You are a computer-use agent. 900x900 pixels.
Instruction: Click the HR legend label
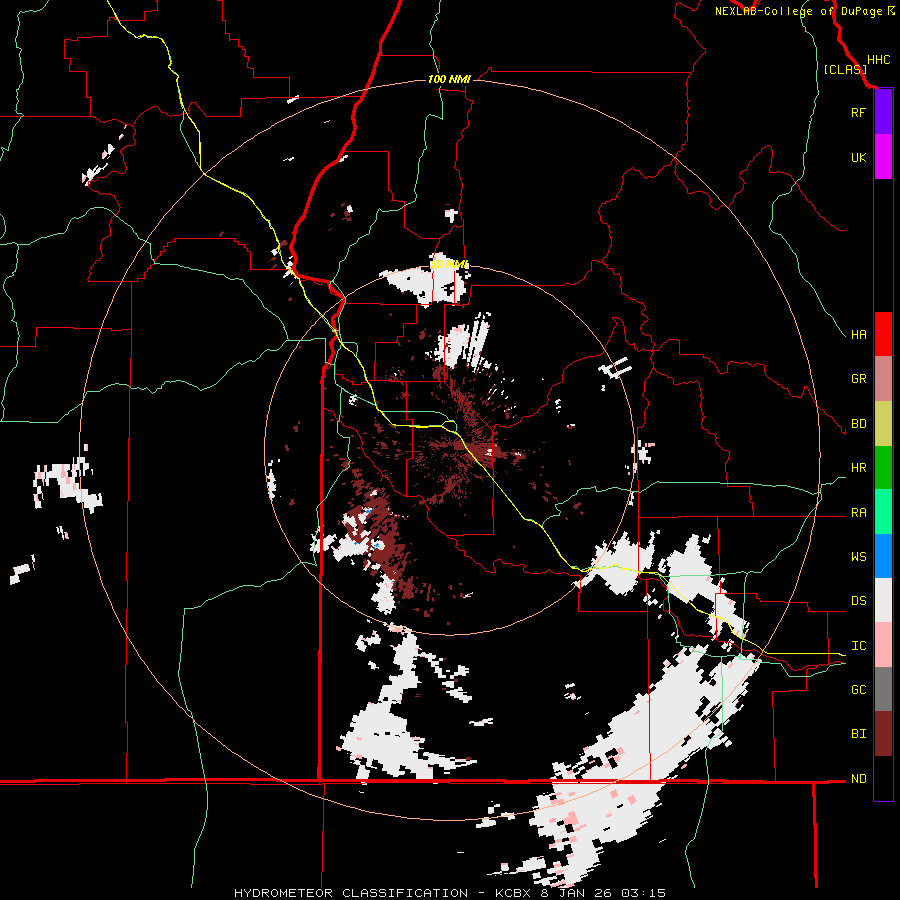pyautogui.click(x=858, y=468)
